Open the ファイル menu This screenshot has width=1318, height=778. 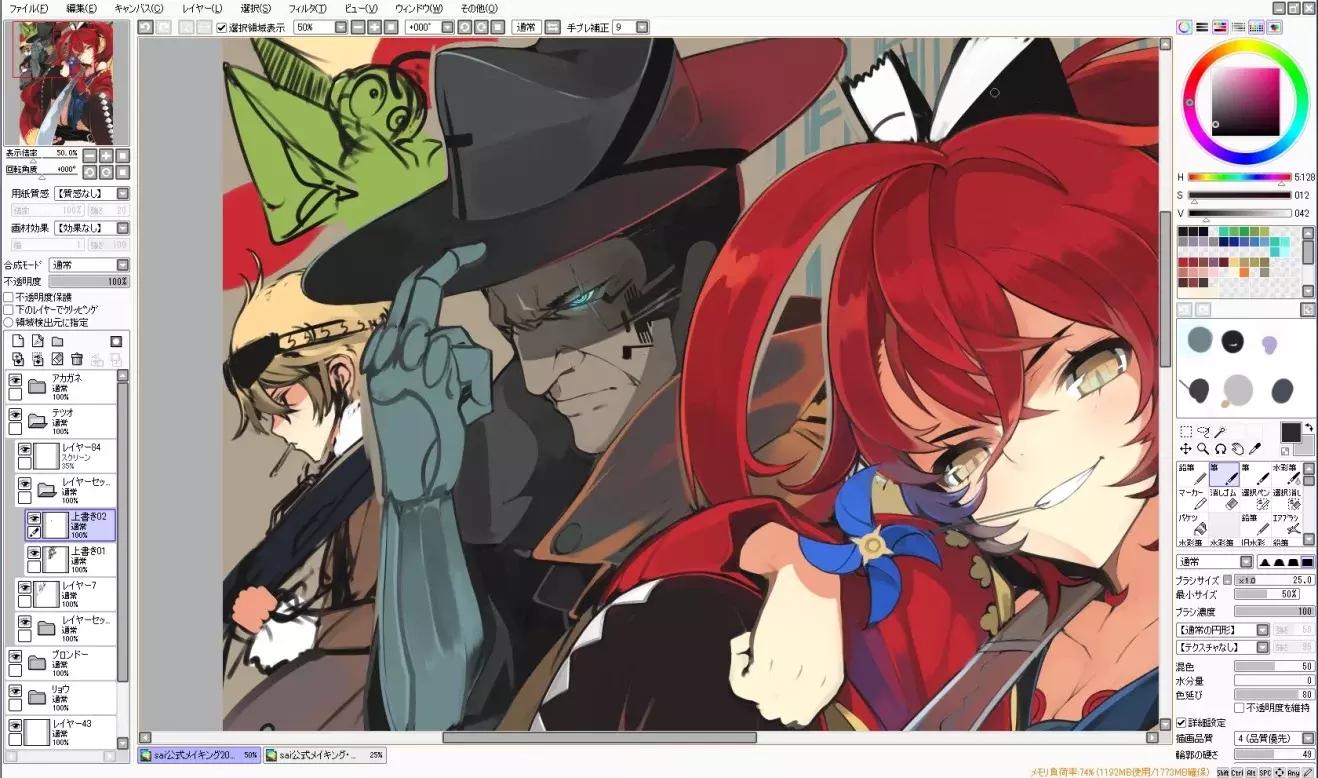click(28, 8)
